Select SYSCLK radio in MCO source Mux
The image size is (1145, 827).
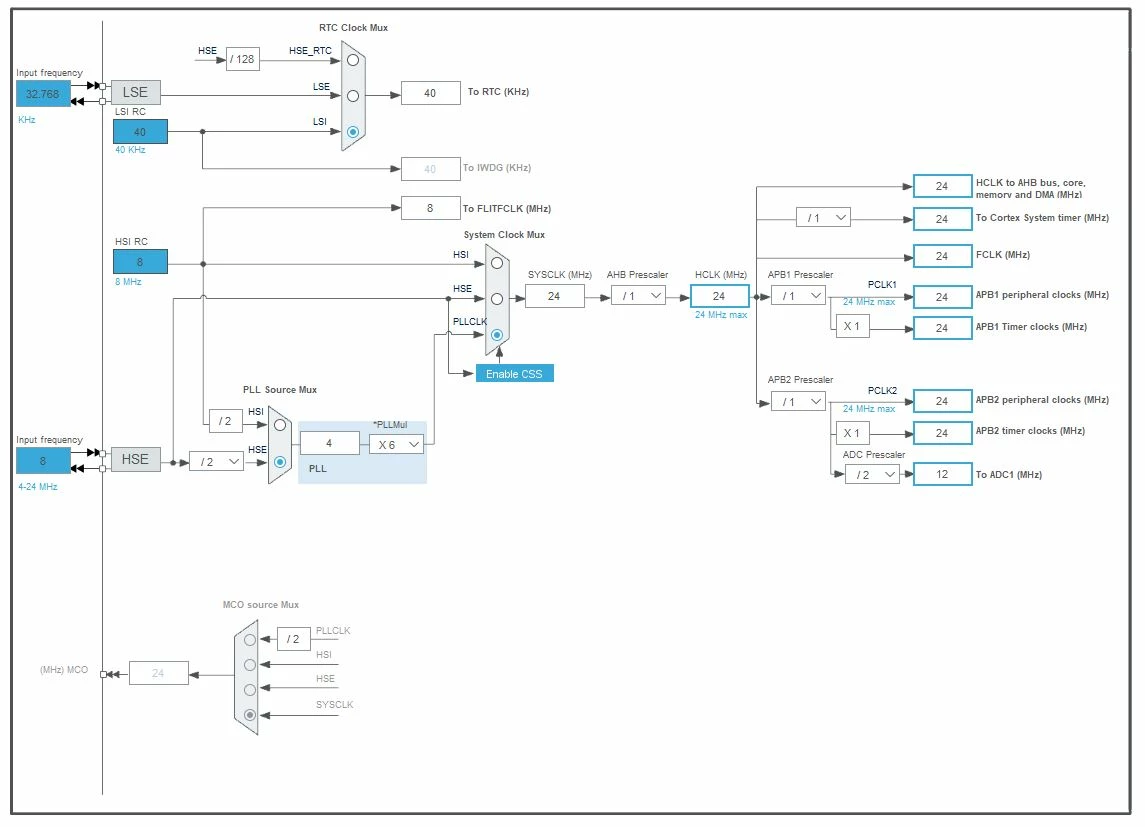pyautogui.click(x=250, y=715)
